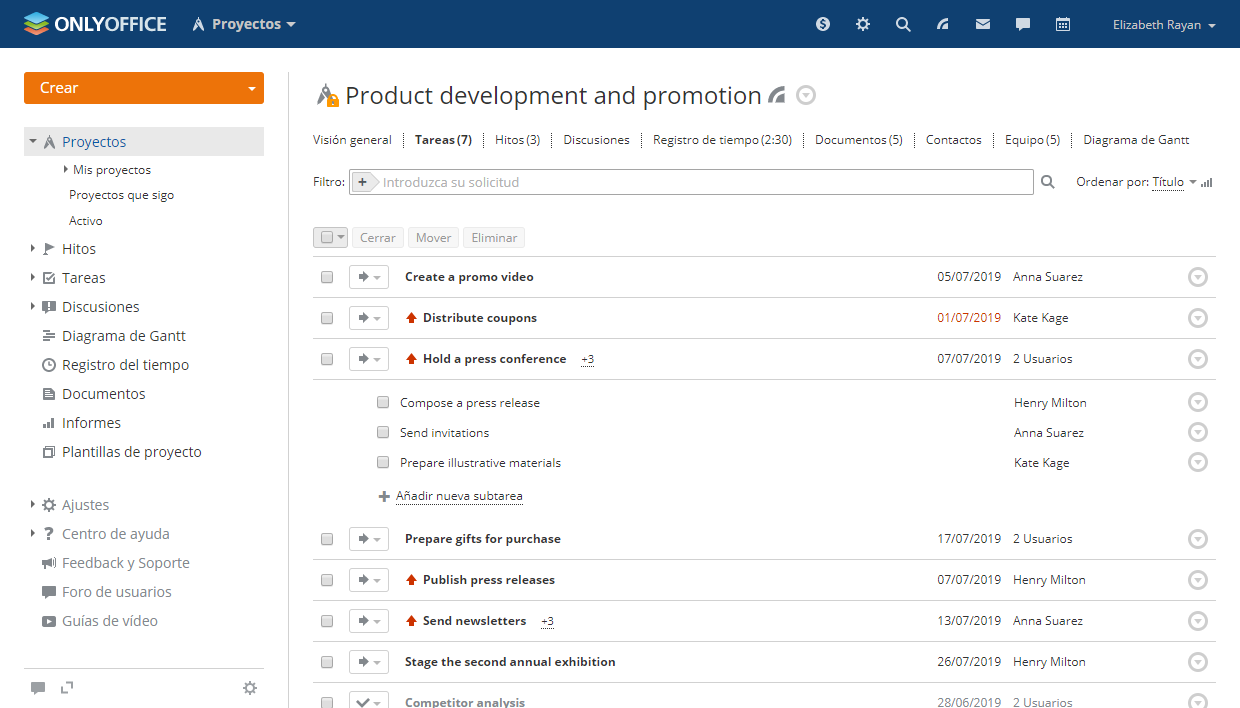Switch to the Diagrama de Gantt tab
Image resolution: width=1240 pixels, height=708 pixels.
(1136, 140)
